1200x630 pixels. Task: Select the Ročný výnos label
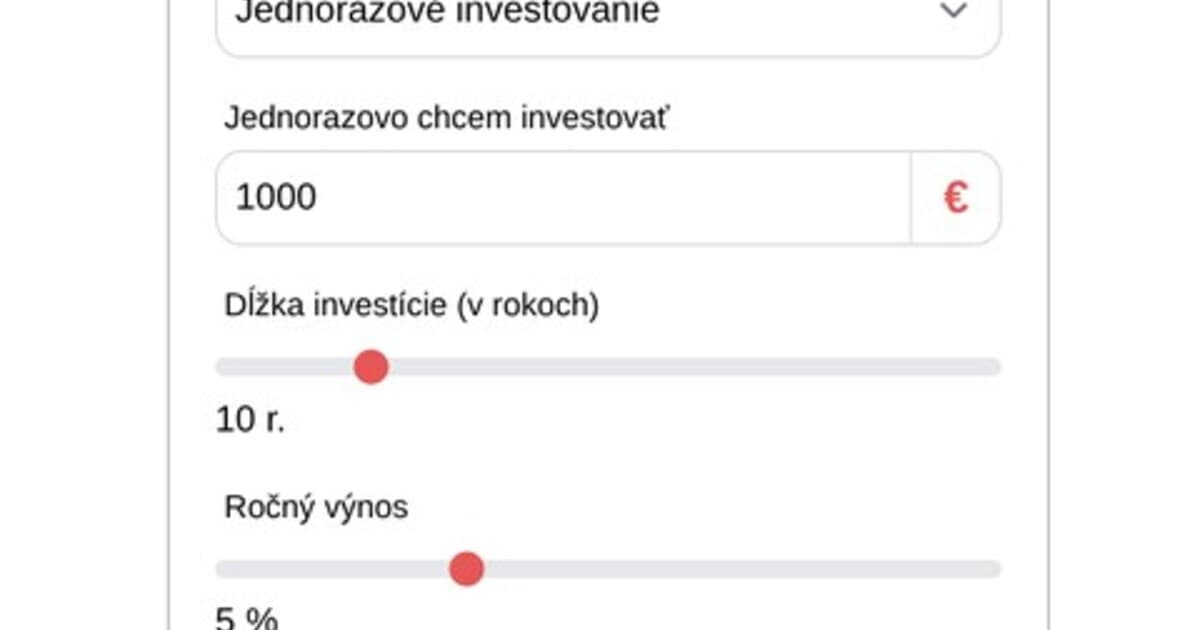(x=315, y=507)
